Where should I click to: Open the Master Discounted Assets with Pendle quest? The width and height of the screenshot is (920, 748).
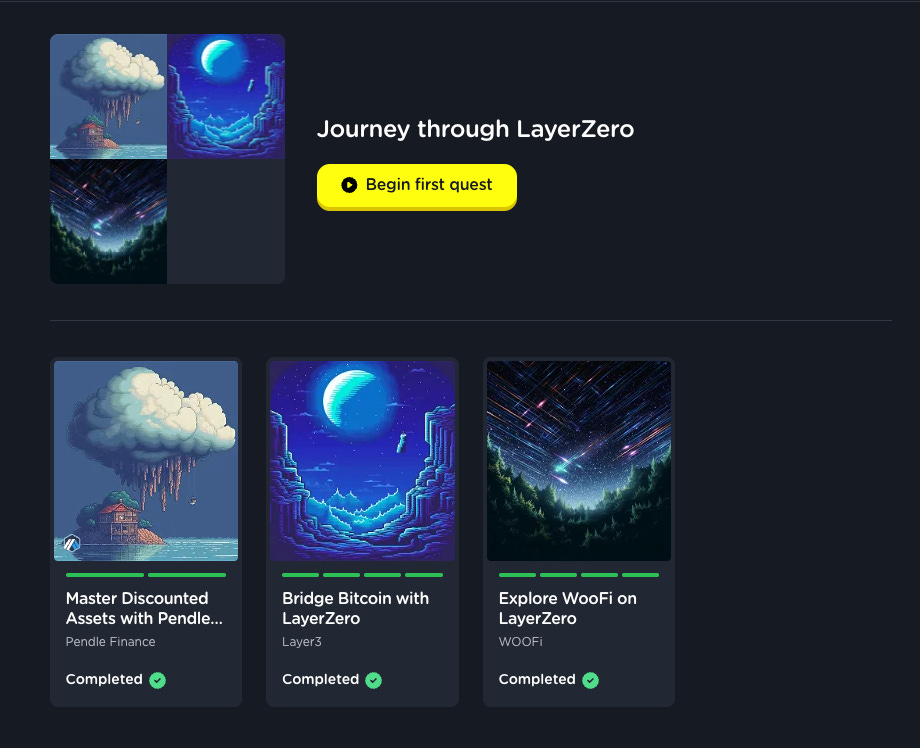coord(144,608)
